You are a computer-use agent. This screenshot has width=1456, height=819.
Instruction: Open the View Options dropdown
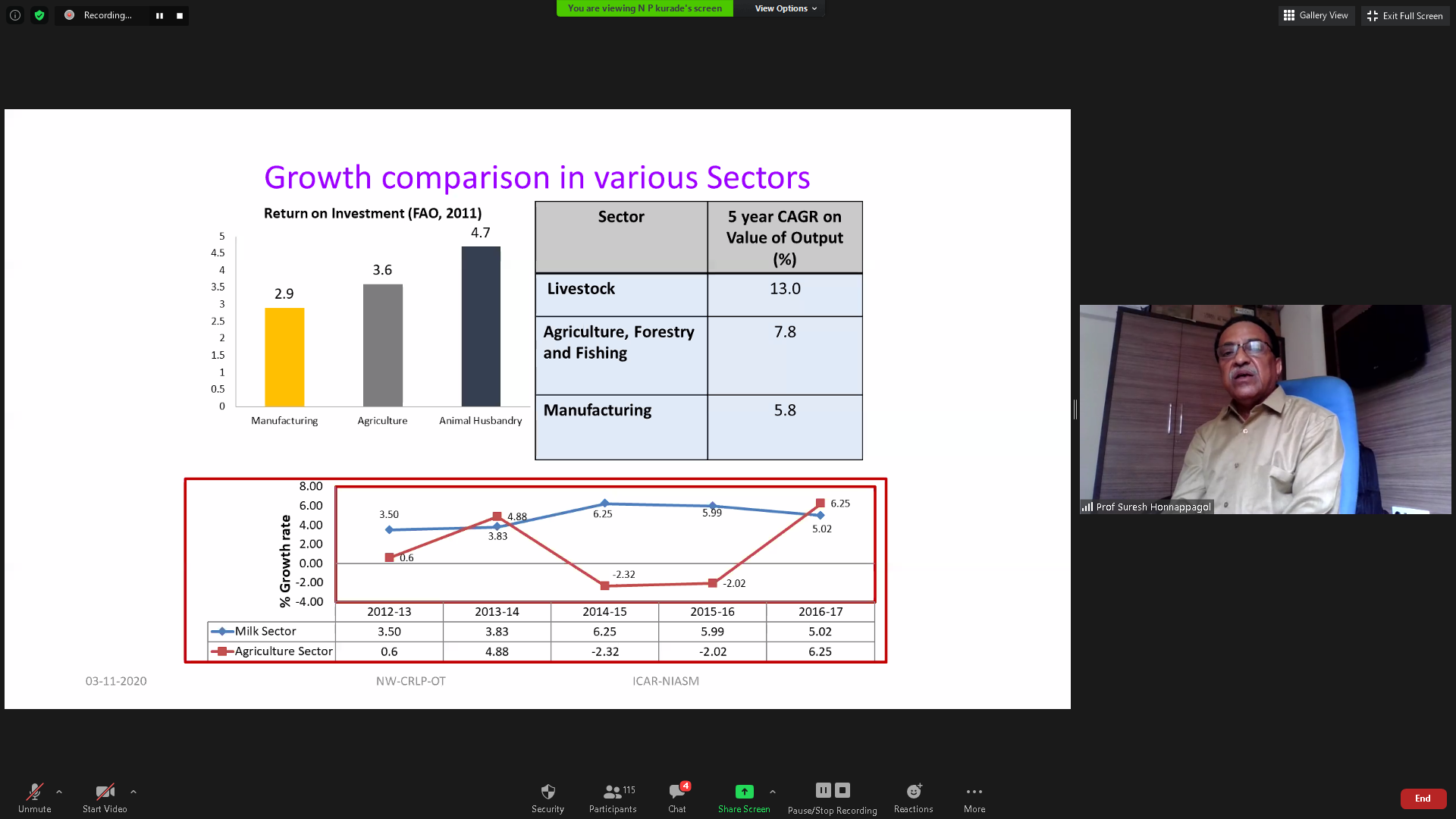786,8
